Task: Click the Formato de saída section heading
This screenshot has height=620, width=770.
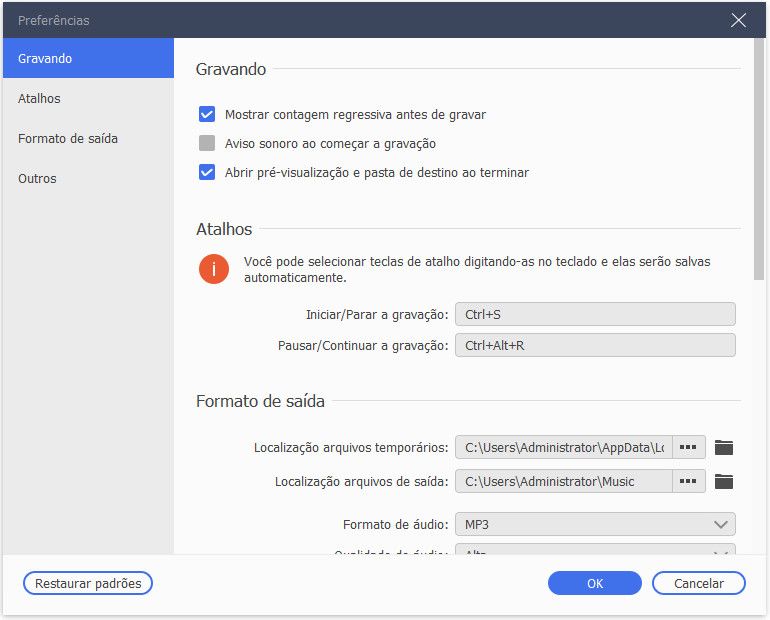Action: coord(260,401)
